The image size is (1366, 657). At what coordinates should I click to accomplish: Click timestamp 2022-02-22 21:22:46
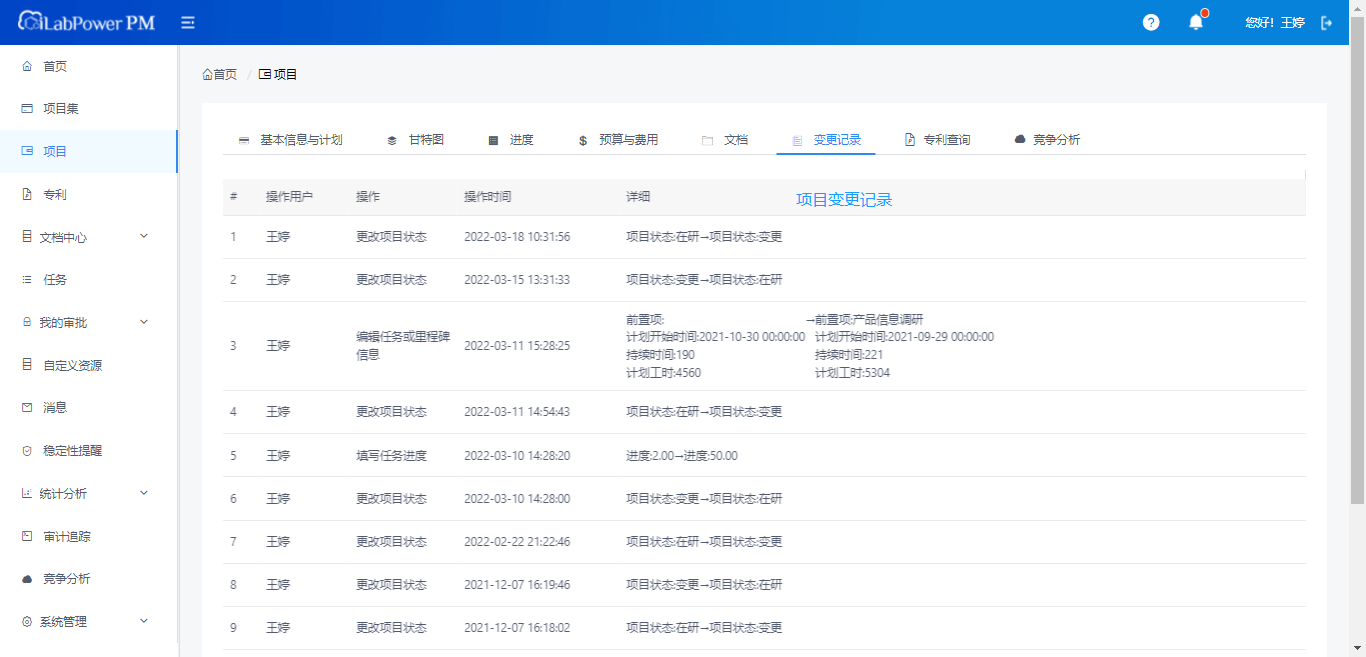tap(517, 542)
